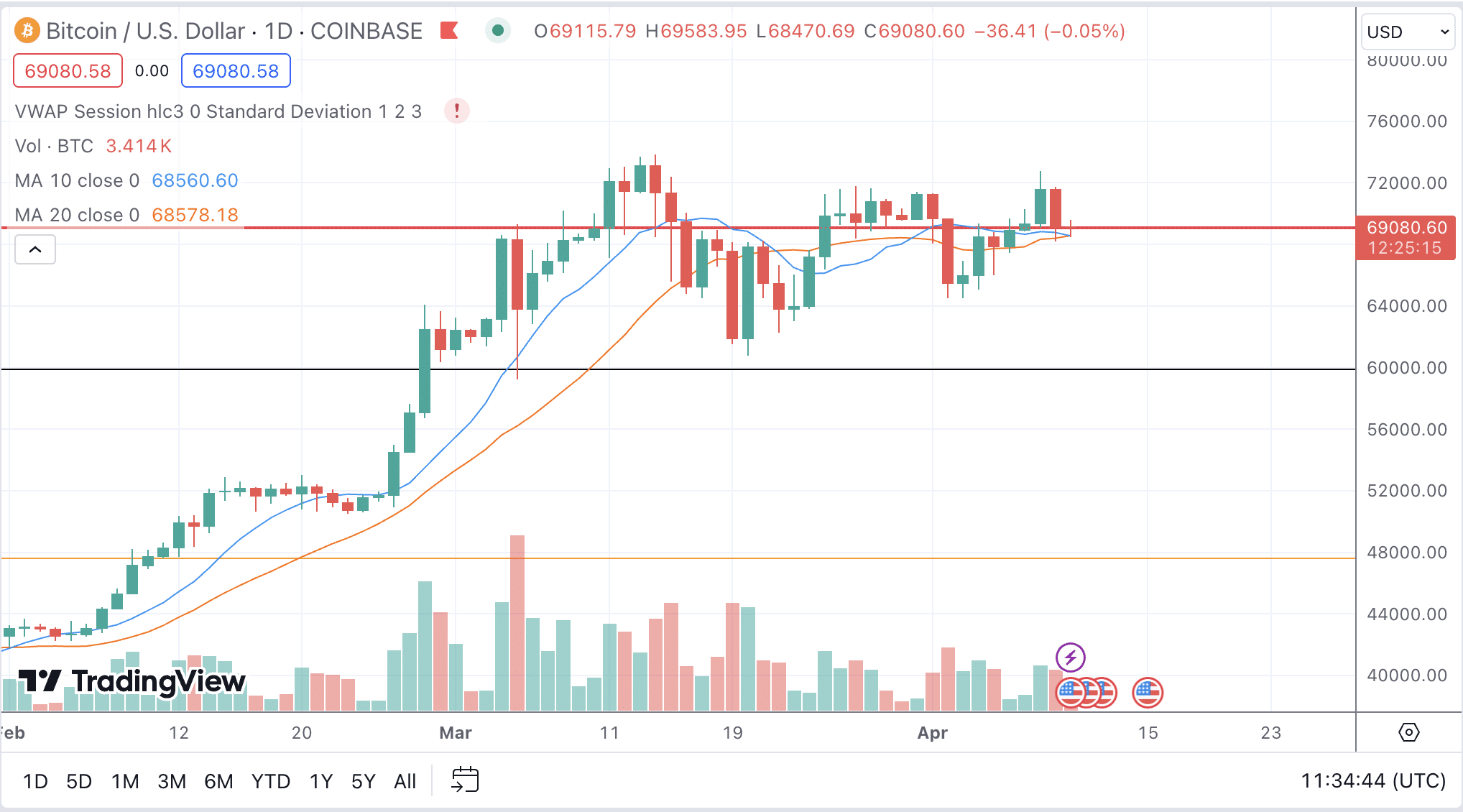Select the orange horizontal line below 48000
The height and width of the screenshot is (812, 1463).
coord(678,558)
